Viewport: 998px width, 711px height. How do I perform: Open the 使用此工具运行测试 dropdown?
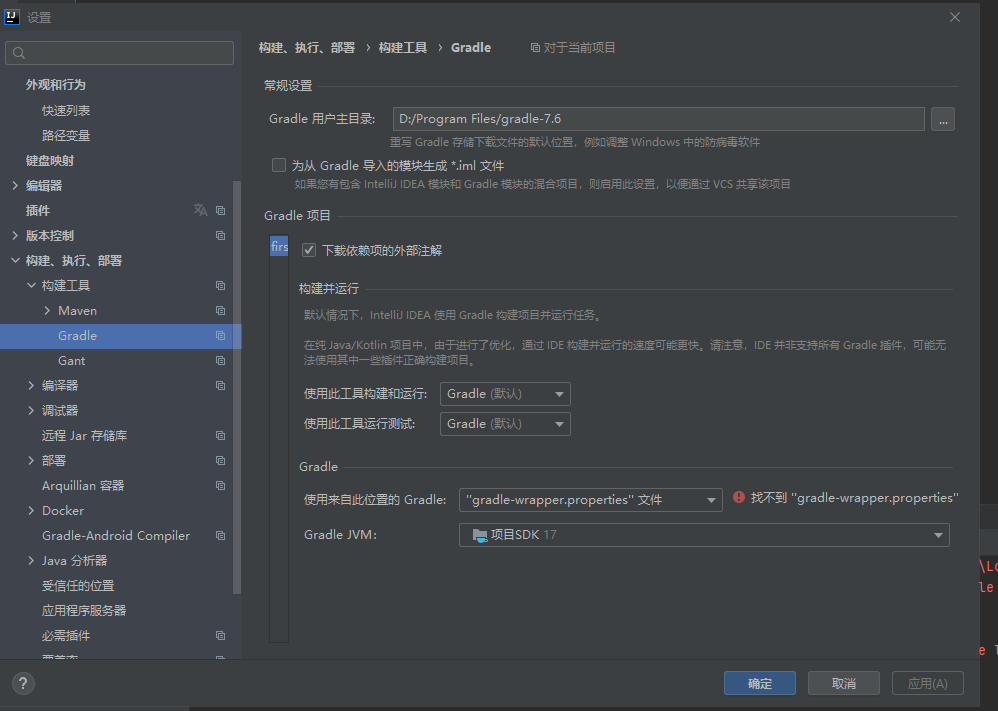505,424
